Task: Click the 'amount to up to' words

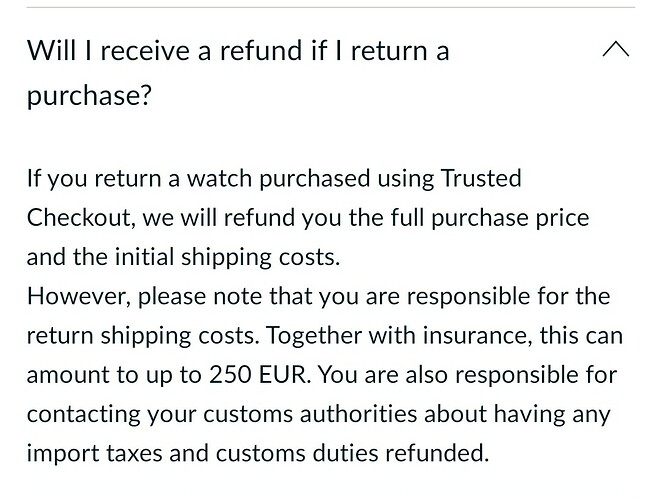Action: tap(114, 375)
